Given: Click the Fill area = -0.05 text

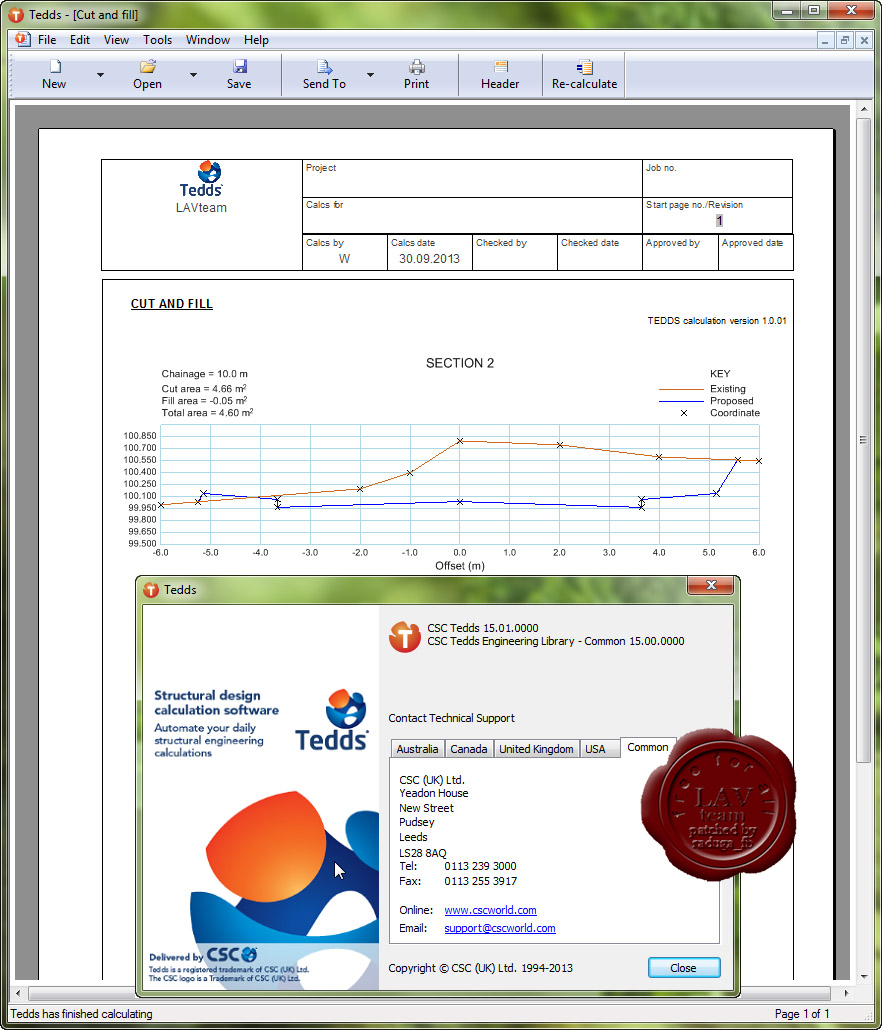Looking at the screenshot, I should pyautogui.click(x=204, y=401).
